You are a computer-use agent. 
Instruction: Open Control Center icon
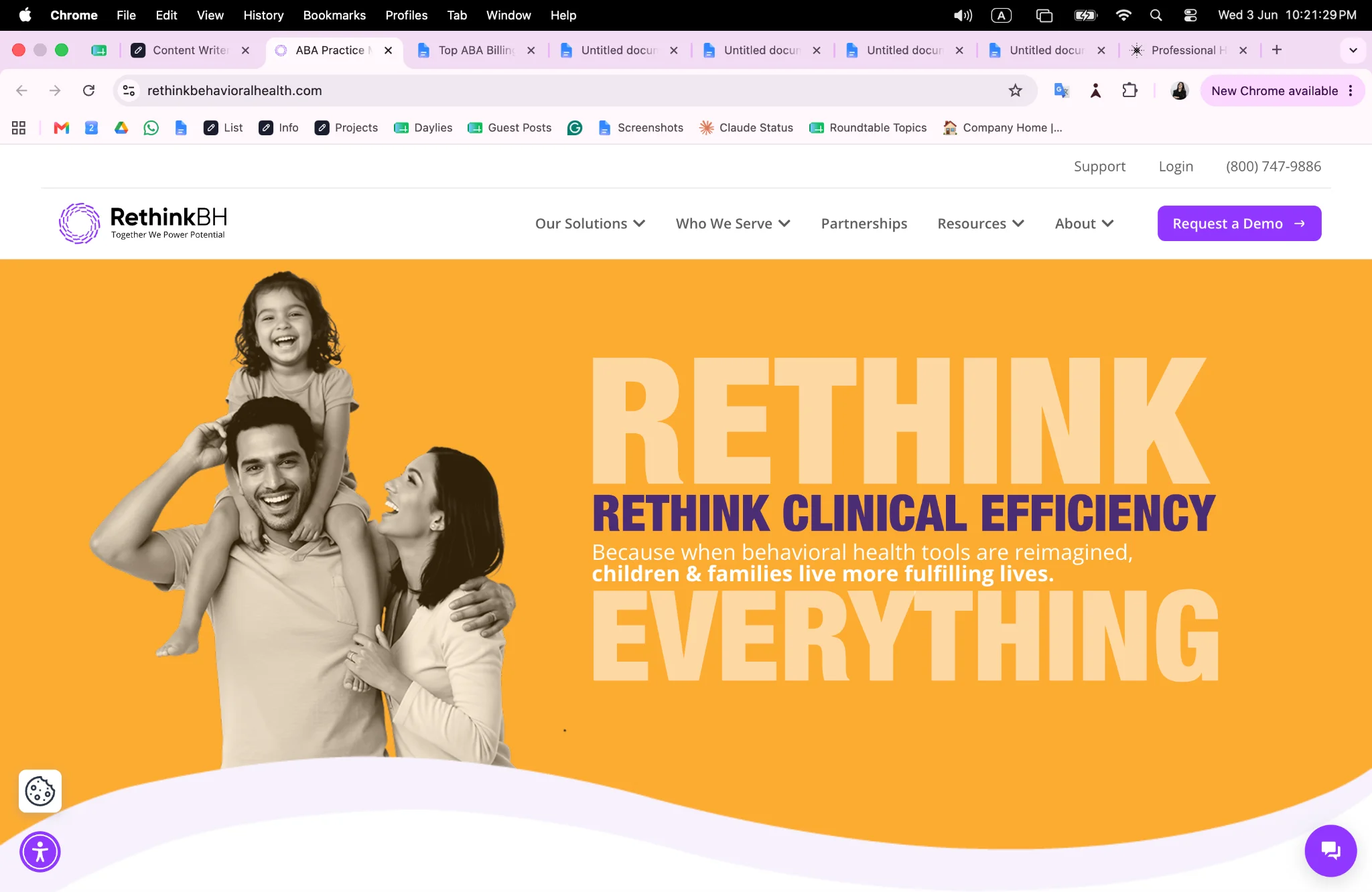point(1190,15)
